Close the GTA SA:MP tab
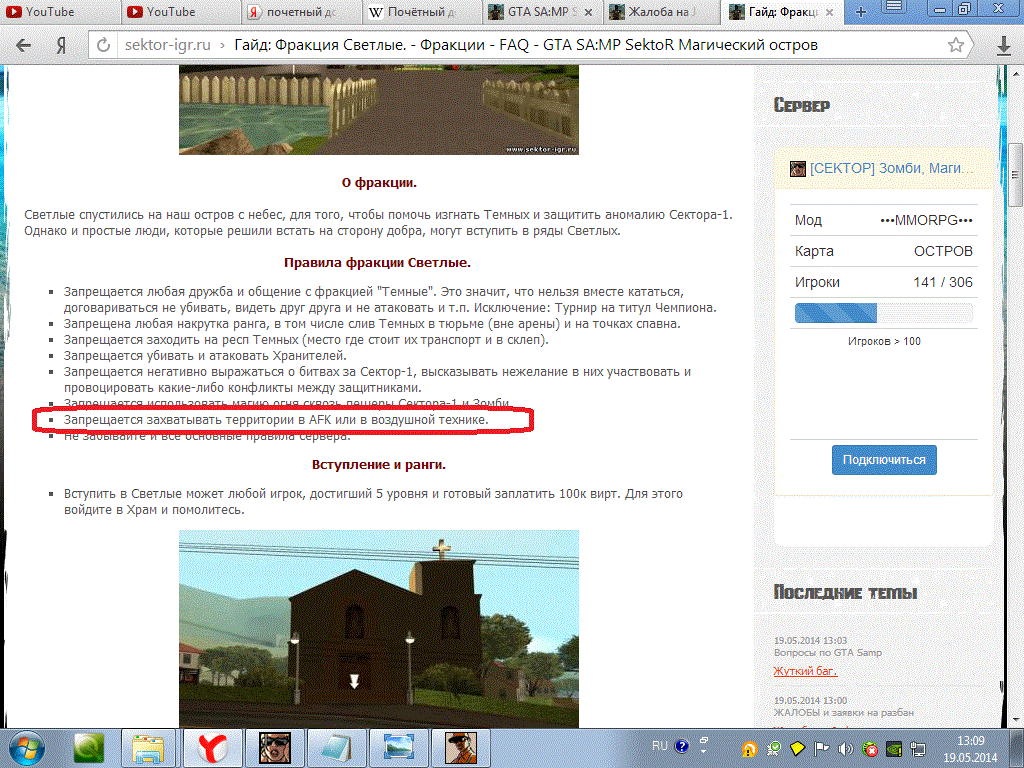 click(x=588, y=12)
